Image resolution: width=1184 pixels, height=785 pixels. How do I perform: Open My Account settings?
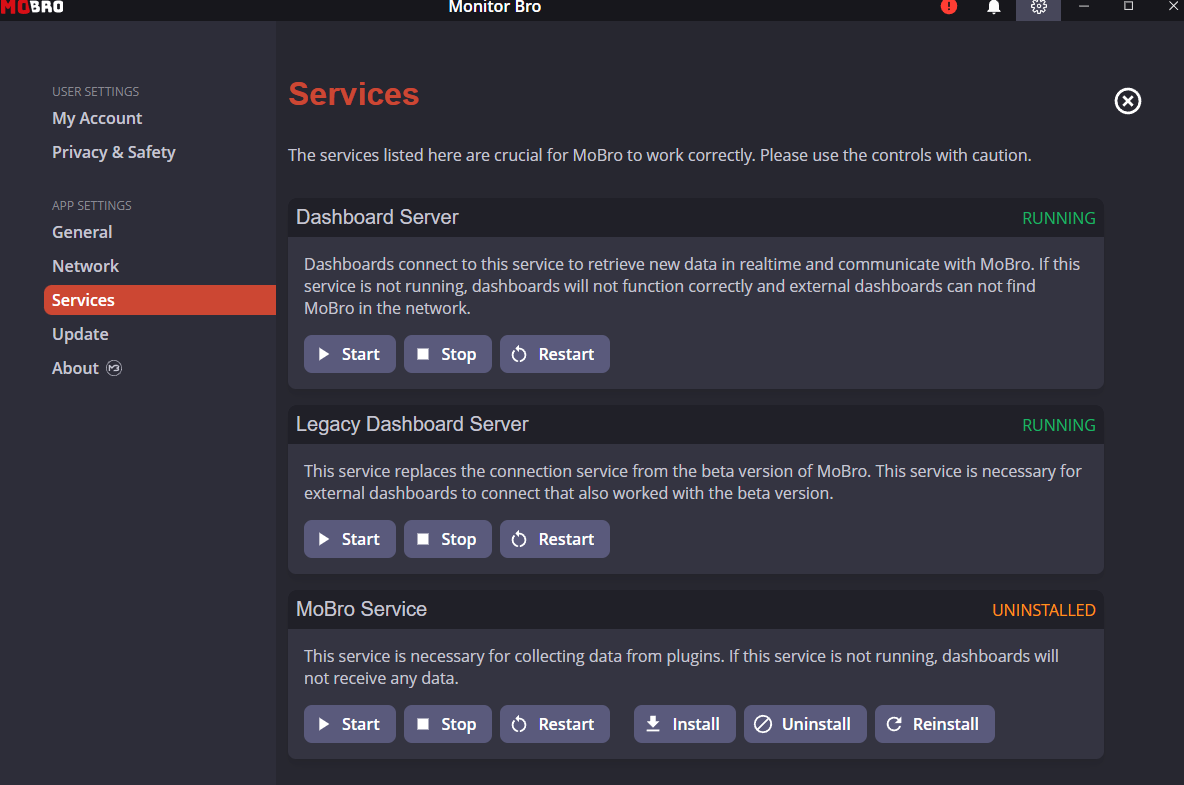click(97, 119)
